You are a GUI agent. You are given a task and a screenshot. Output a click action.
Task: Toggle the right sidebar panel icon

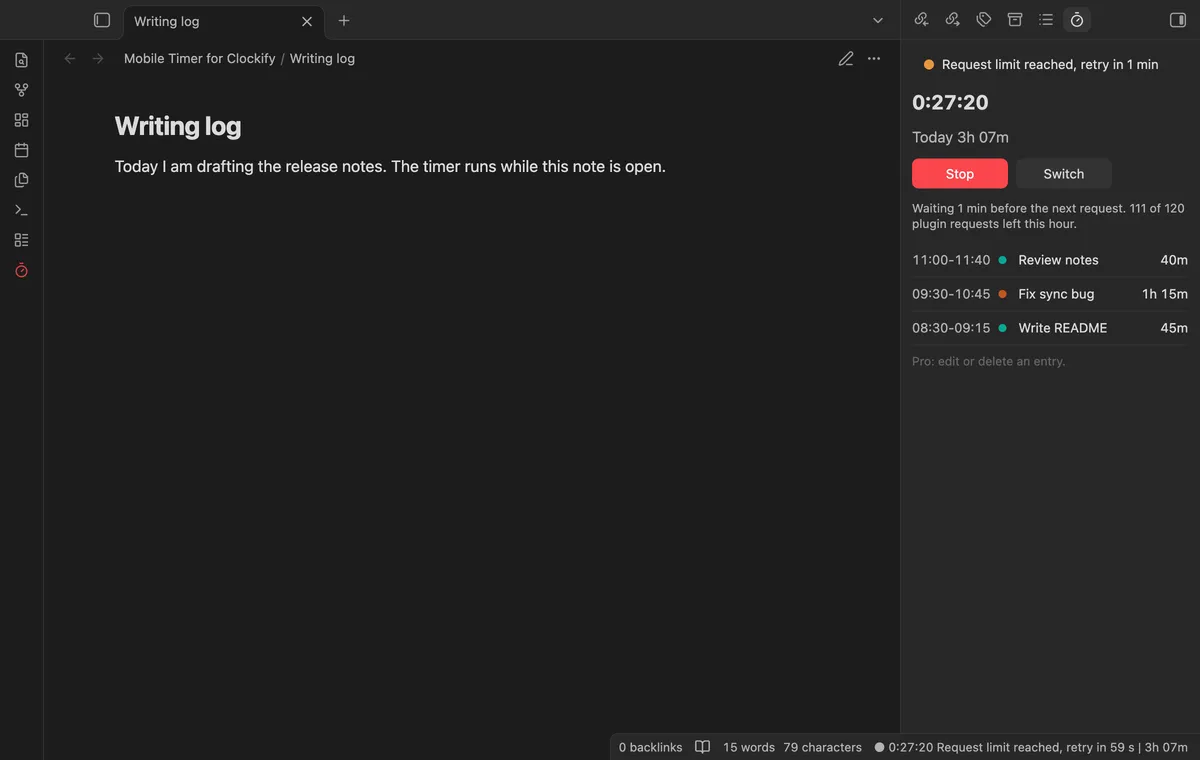1177,20
